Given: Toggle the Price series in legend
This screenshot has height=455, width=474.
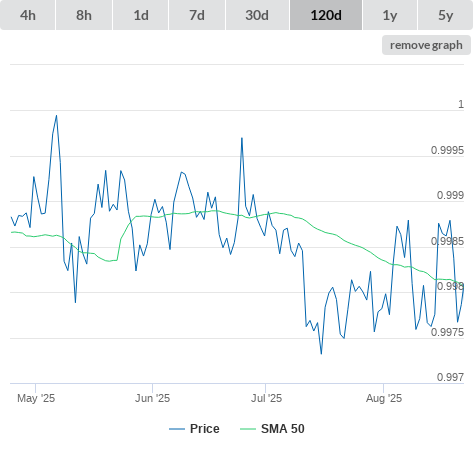Looking at the screenshot, I should [x=204, y=429].
